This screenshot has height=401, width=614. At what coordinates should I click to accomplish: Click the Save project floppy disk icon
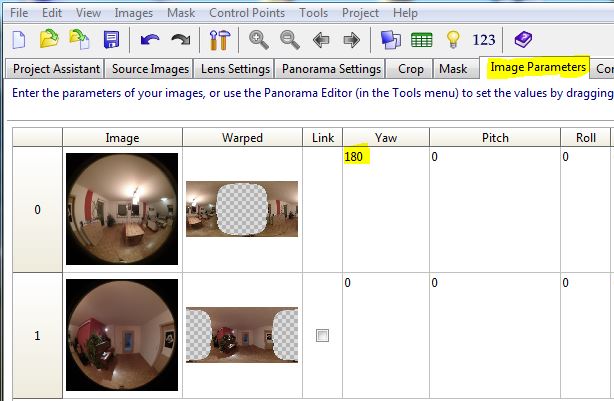111,40
